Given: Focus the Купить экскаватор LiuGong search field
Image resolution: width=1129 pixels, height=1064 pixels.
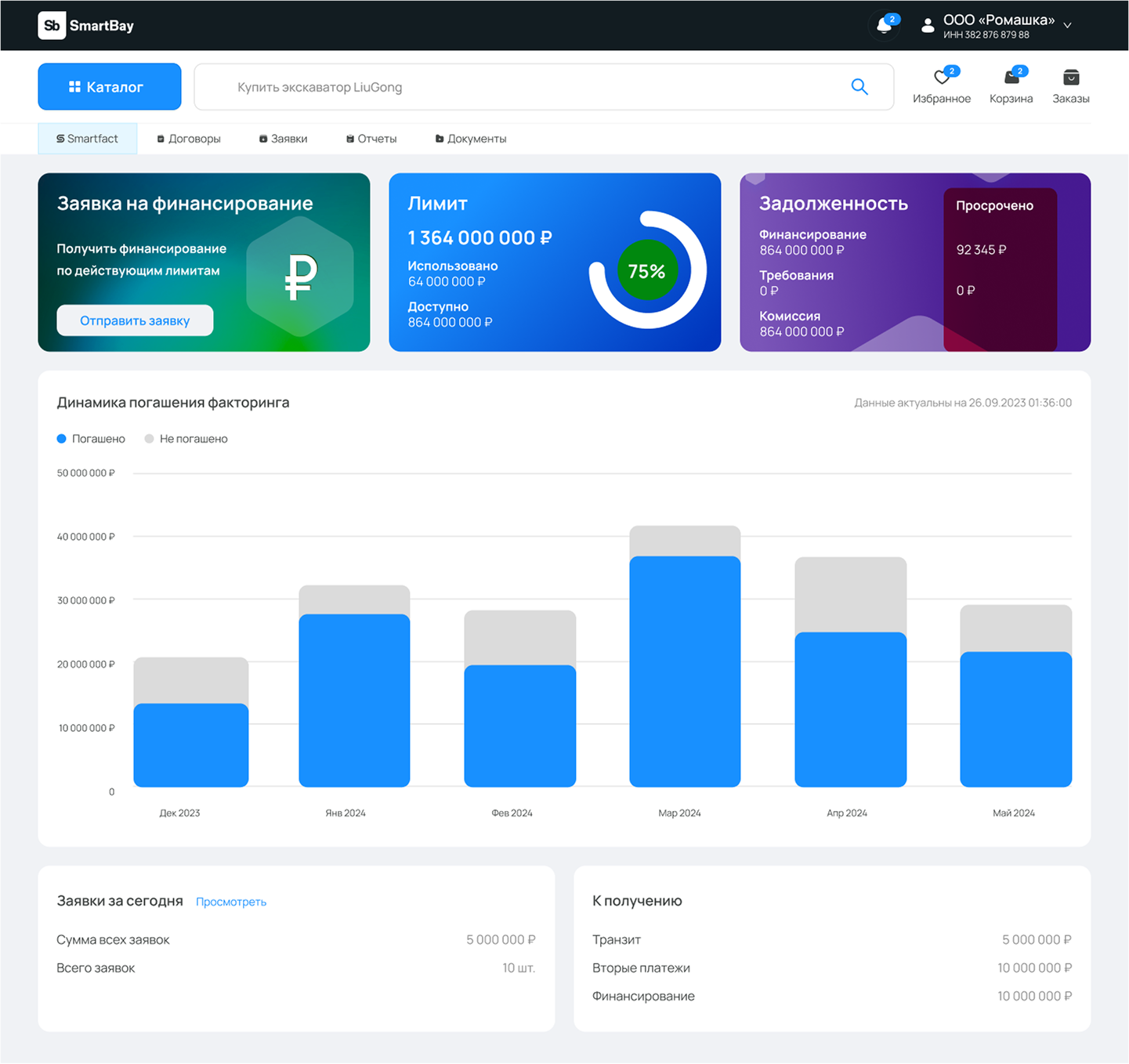Looking at the screenshot, I should [x=544, y=87].
